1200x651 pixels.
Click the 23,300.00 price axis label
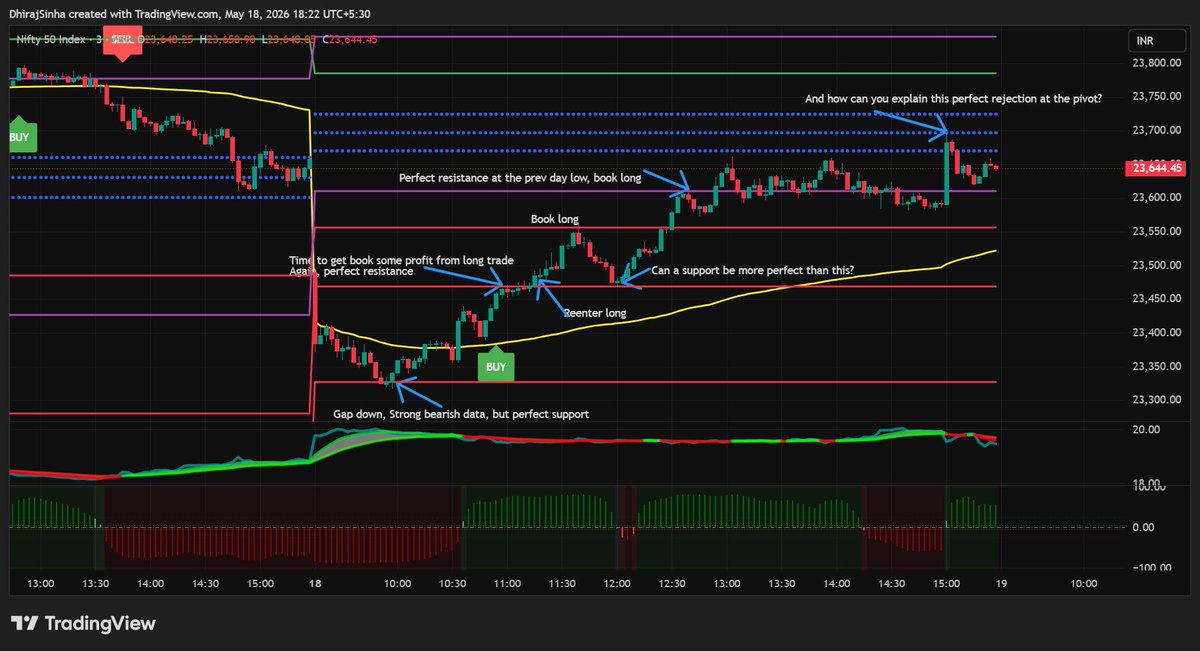coord(1155,400)
